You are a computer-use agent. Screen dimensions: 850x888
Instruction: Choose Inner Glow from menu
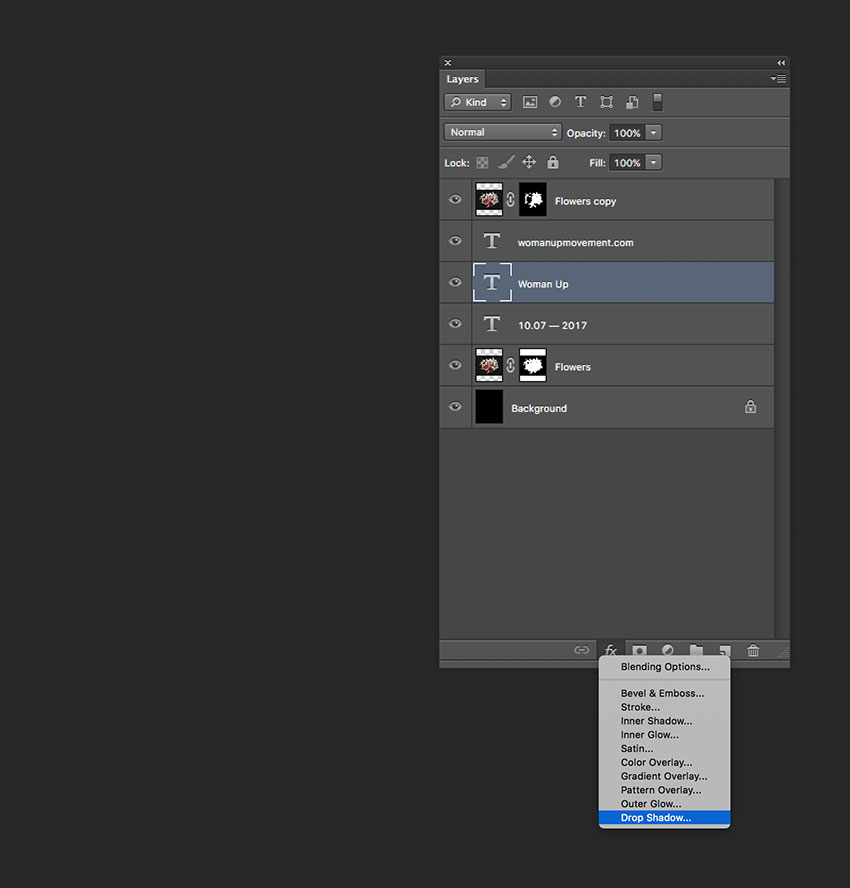coord(664,735)
